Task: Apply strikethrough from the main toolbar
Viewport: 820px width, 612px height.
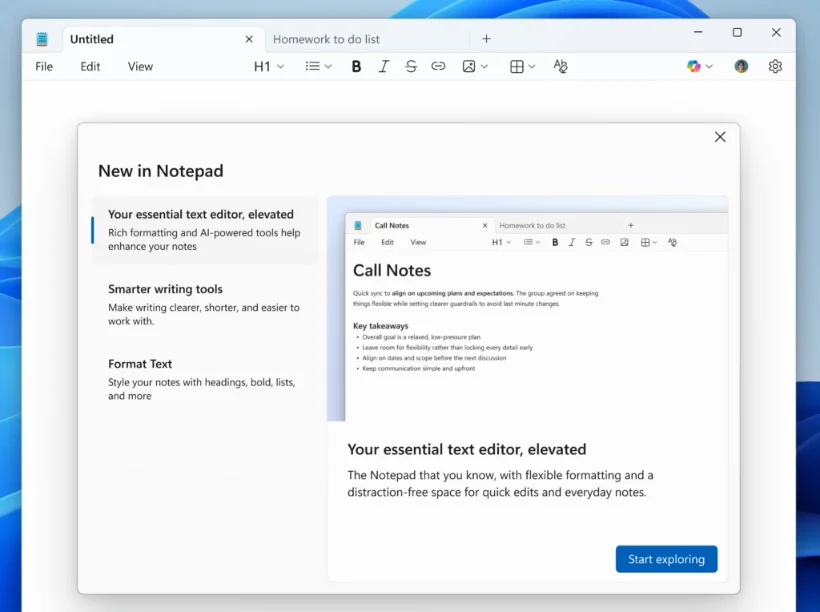Action: coord(411,67)
